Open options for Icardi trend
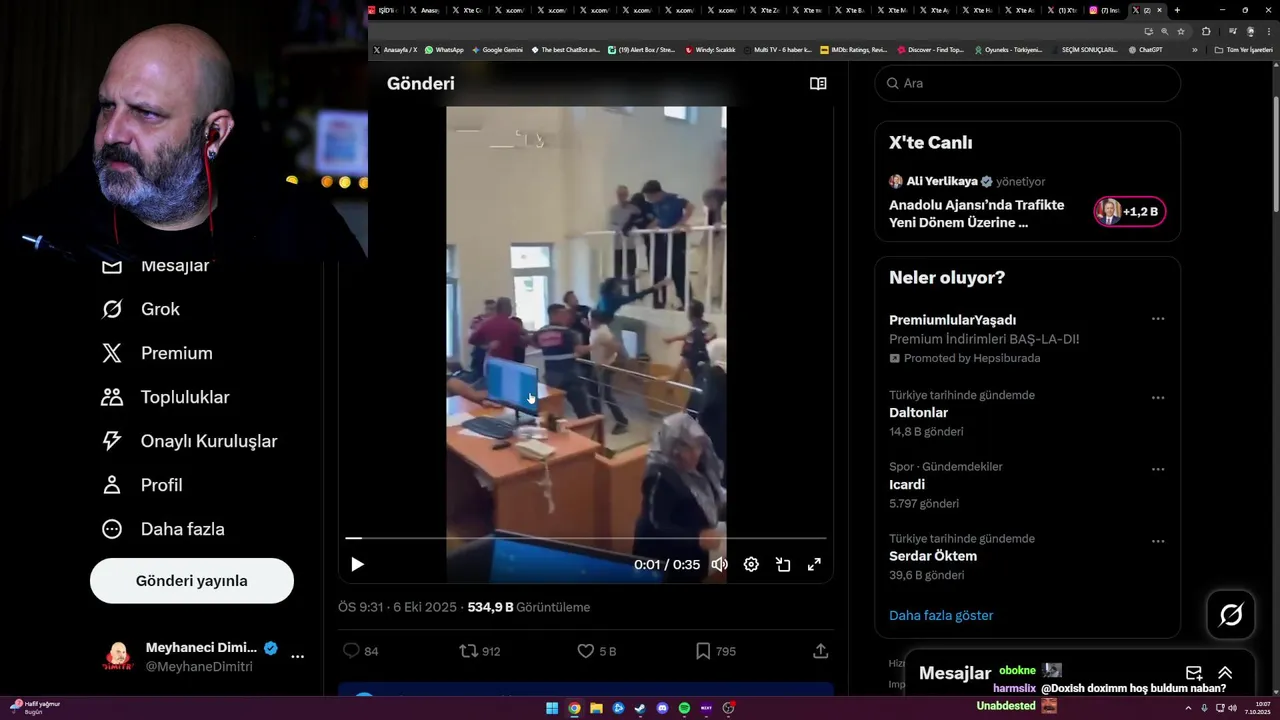1280x720 pixels. (x=1158, y=469)
